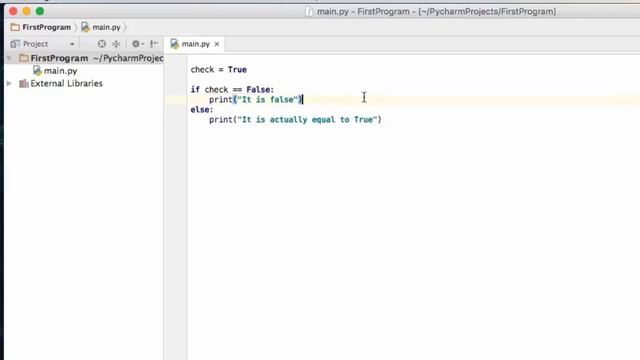Switch to the main.py editor tab
Image resolution: width=640 pixels, height=360 pixels.
[x=196, y=44]
